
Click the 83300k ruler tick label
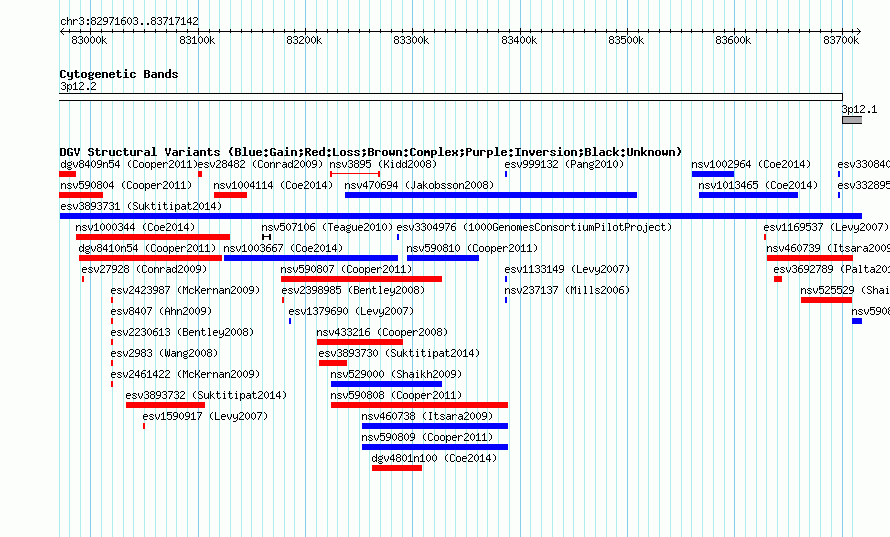[x=411, y=40]
